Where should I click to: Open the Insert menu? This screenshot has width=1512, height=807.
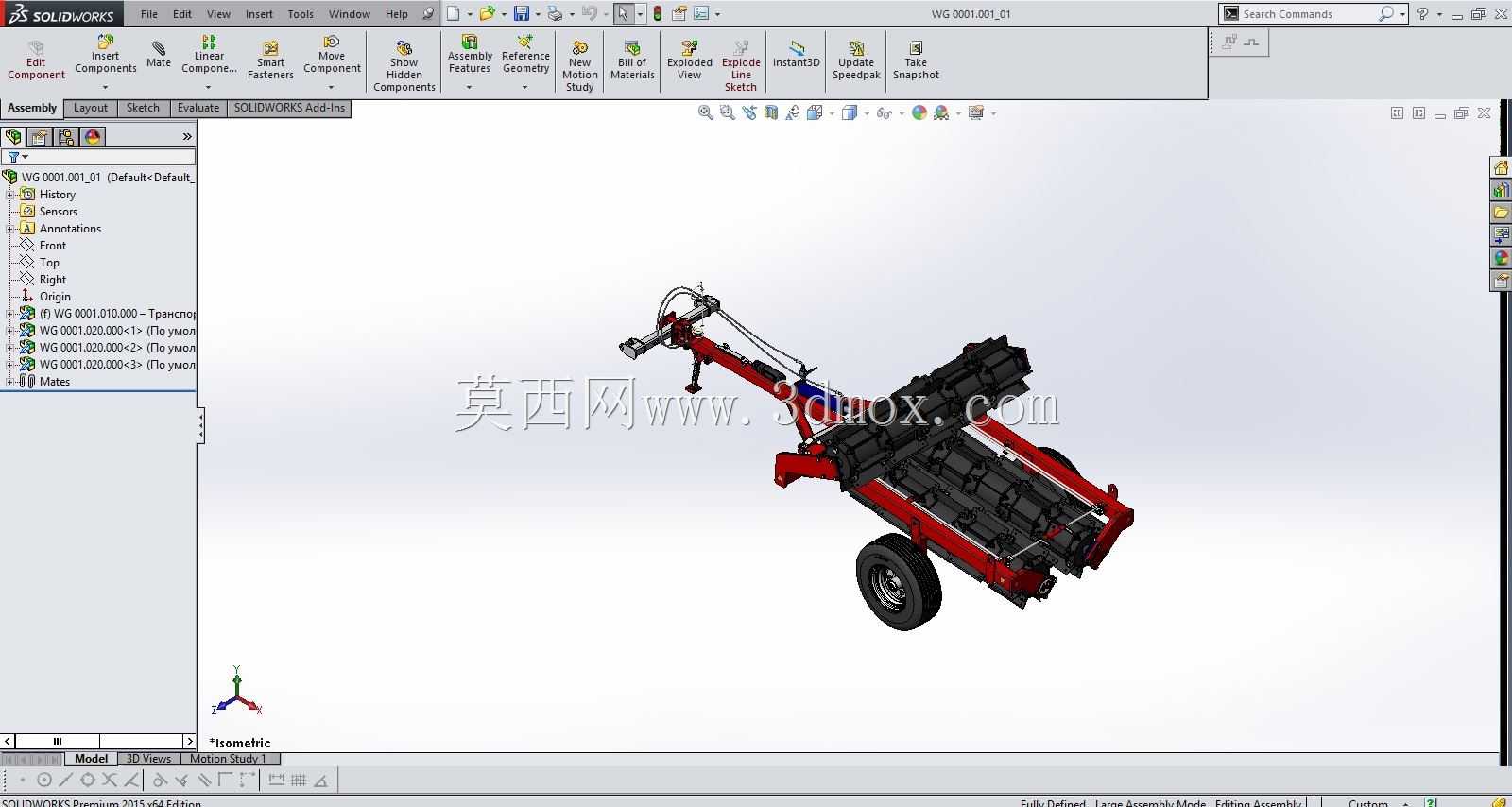[x=259, y=14]
